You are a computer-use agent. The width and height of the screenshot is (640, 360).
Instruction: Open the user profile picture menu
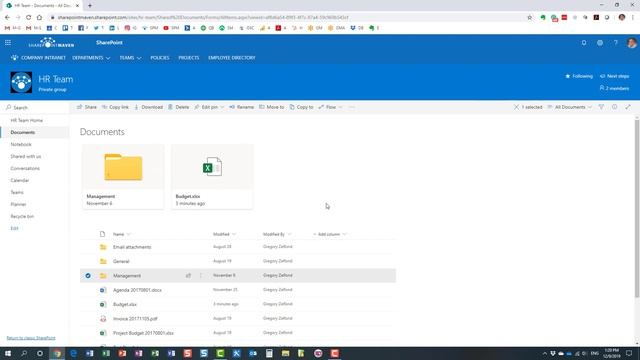click(x=631, y=42)
